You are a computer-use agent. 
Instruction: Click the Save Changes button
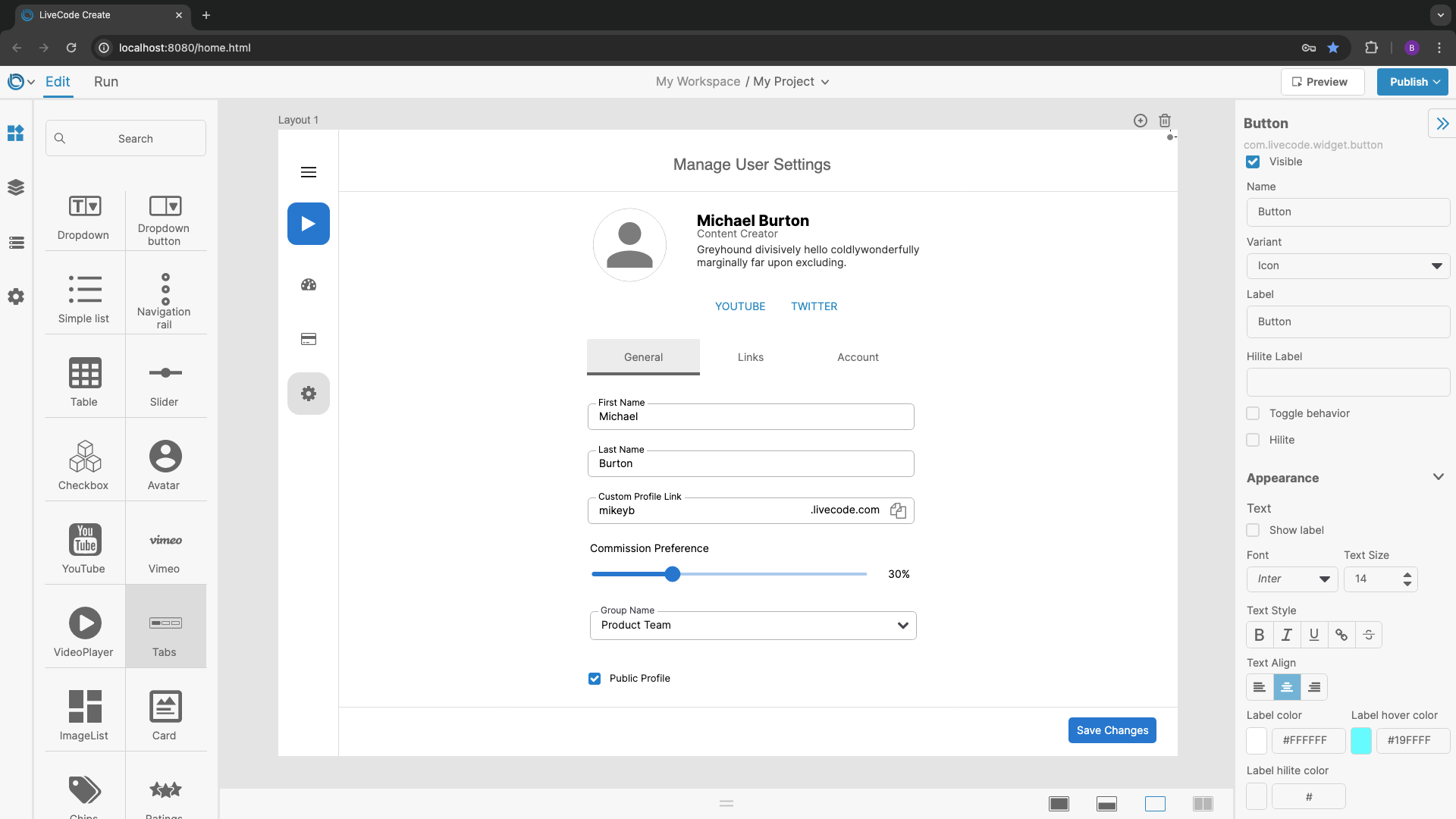(1112, 730)
